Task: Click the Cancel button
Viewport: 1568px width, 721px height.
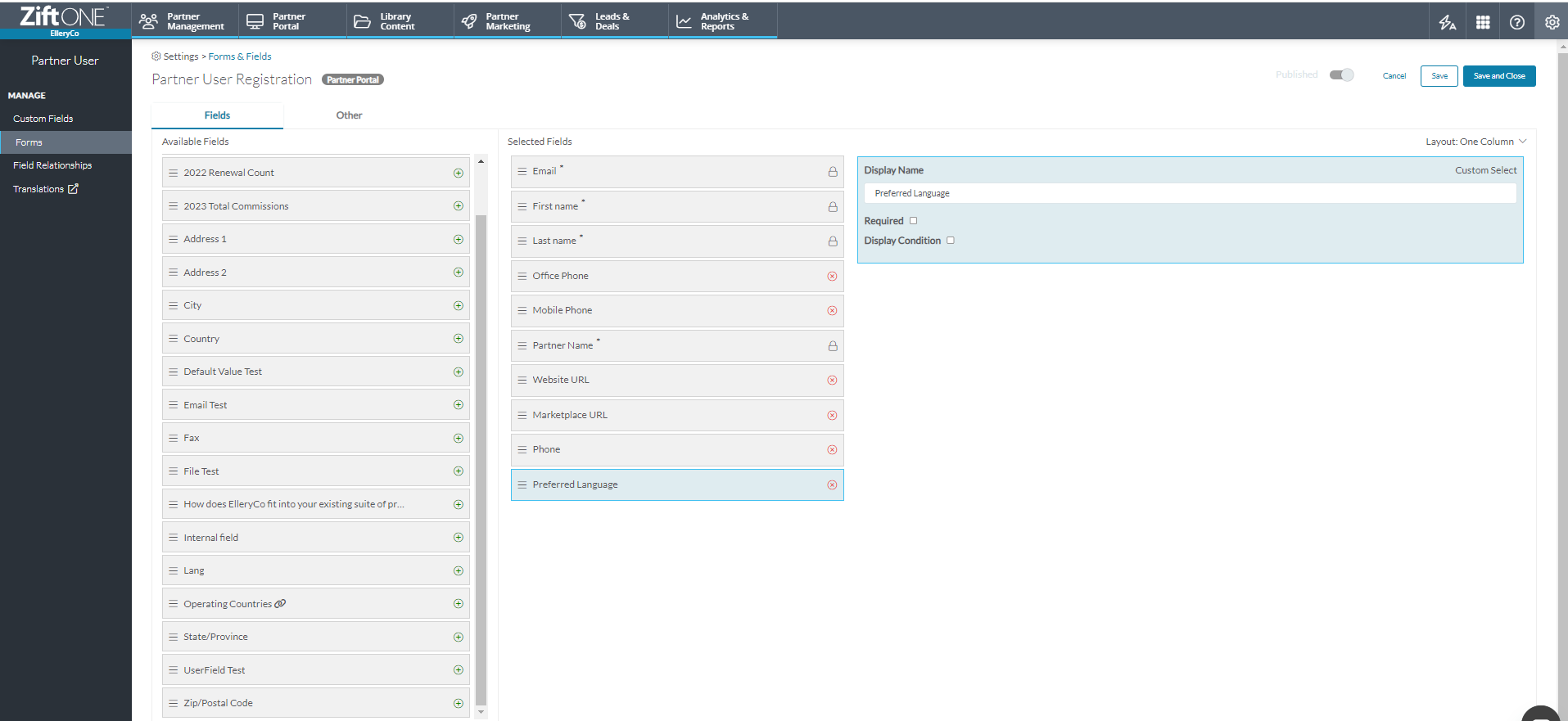Action: 1394,76
